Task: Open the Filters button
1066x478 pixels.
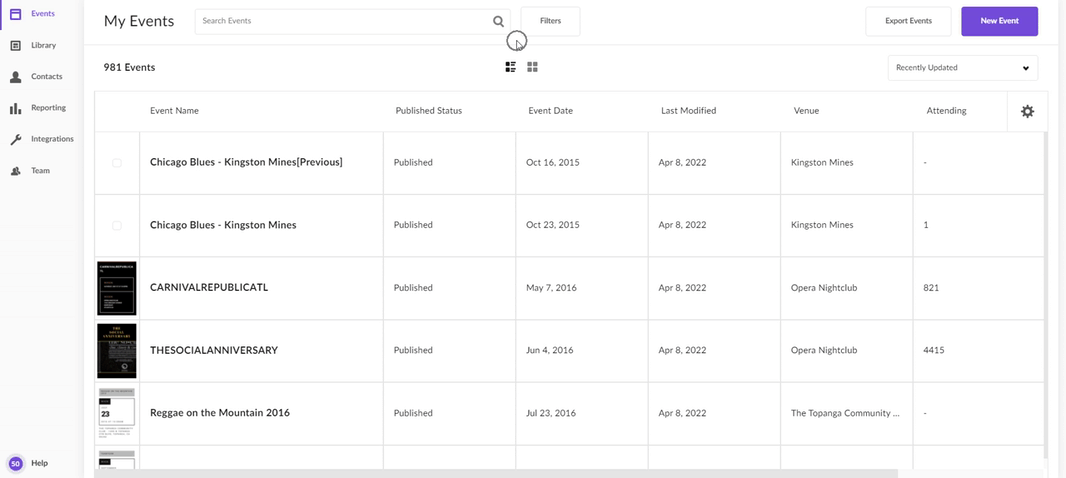Action: coord(550,21)
